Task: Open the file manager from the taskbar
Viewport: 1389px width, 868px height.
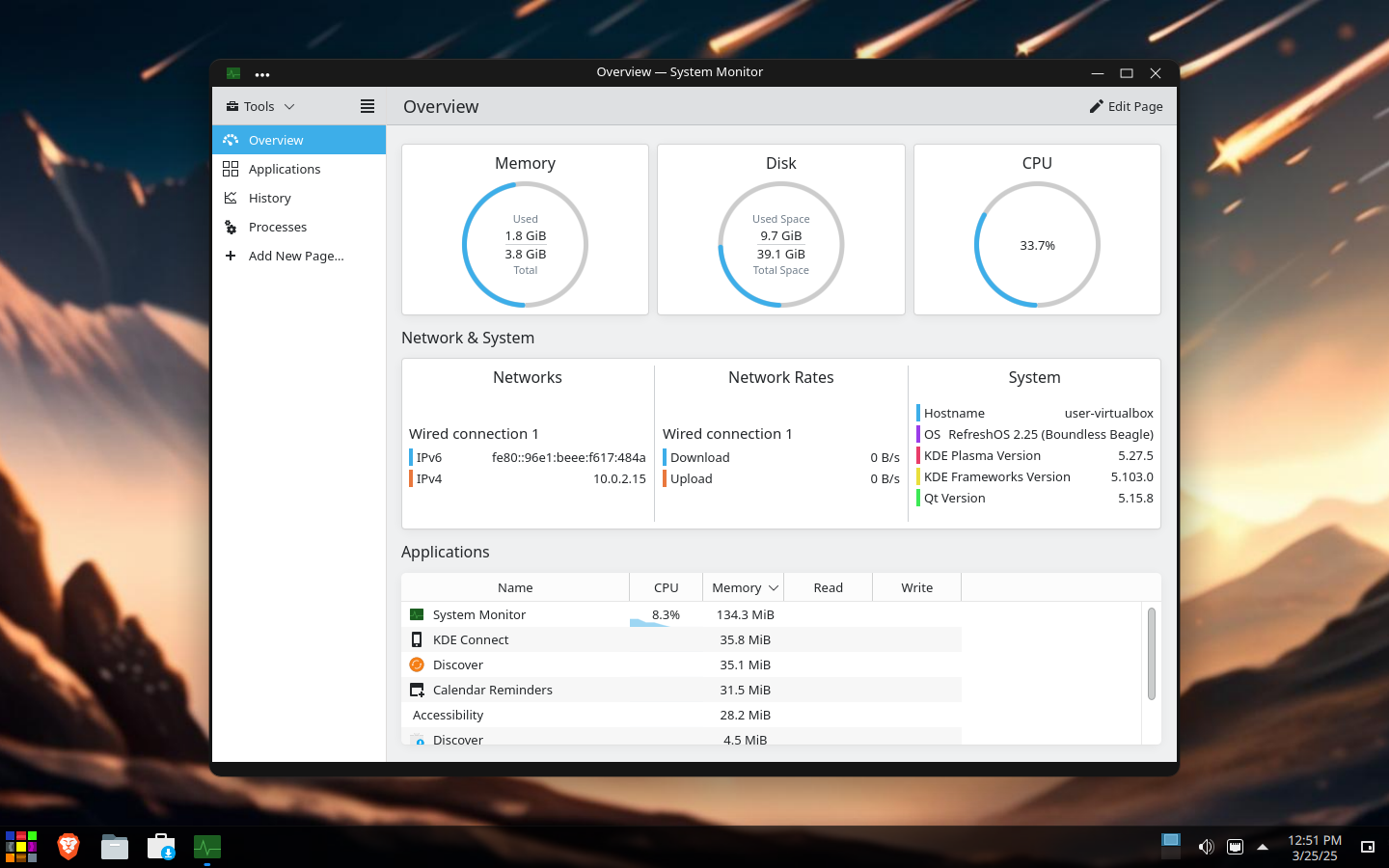Action: click(x=115, y=847)
